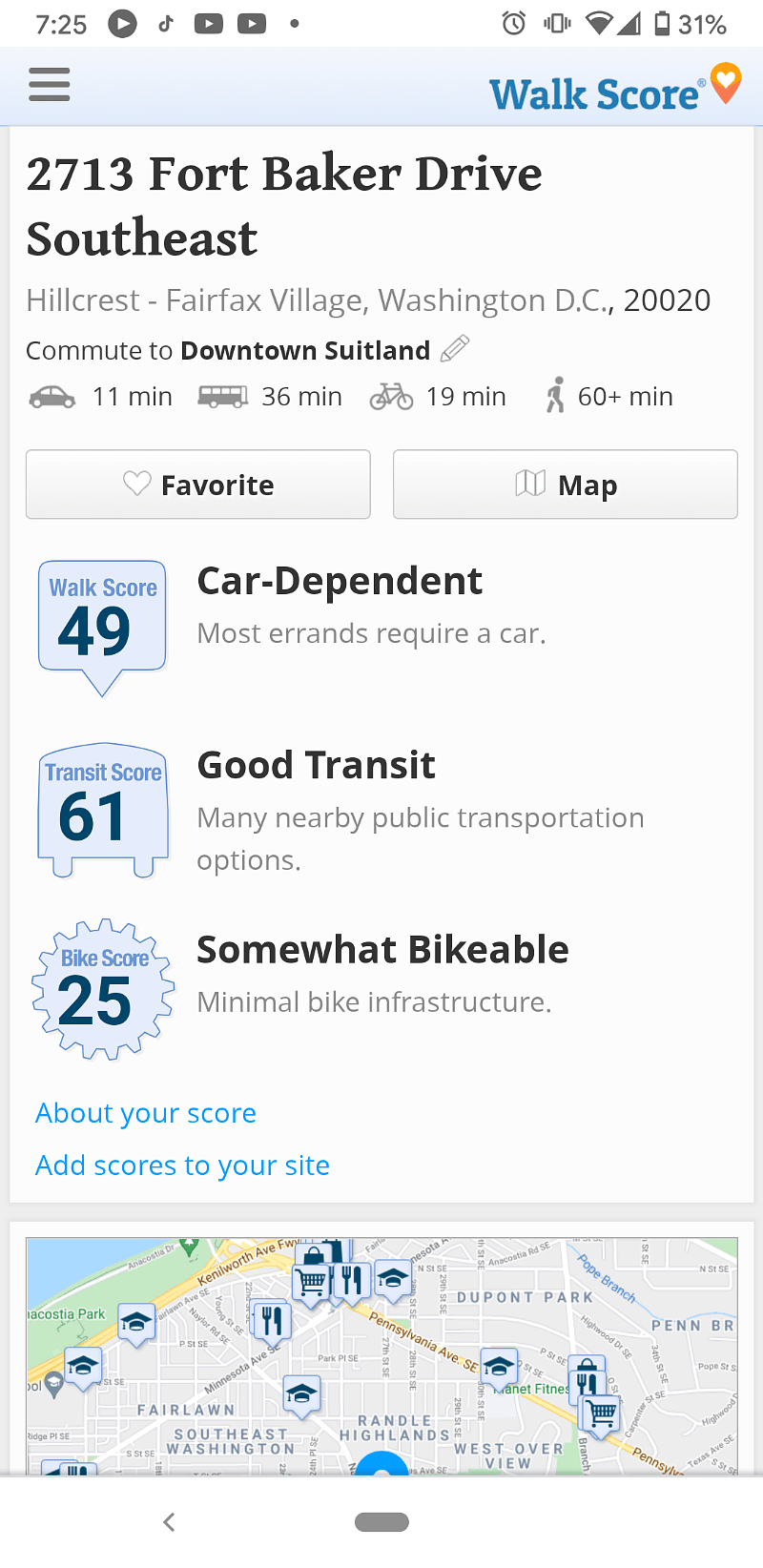This screenshot has height=1568, width=763.
Task: Open About your score link
Action: [146, 1113]
